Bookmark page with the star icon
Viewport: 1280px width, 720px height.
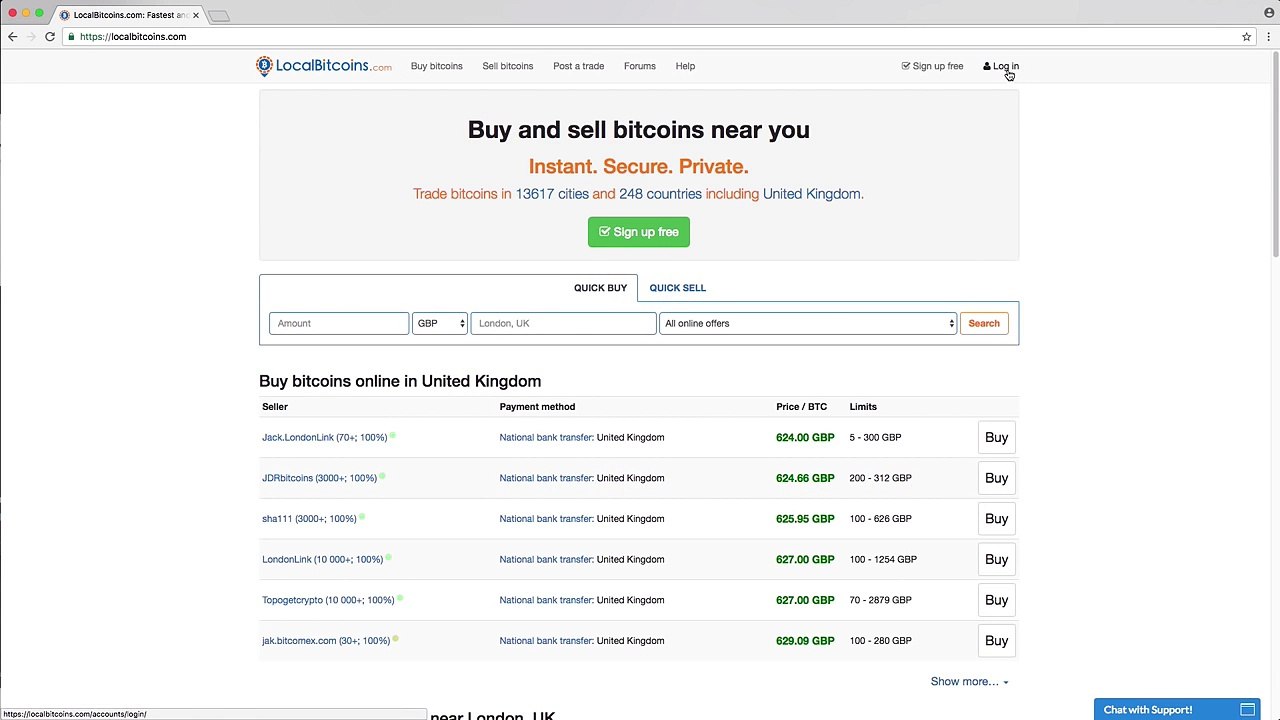1246,37
